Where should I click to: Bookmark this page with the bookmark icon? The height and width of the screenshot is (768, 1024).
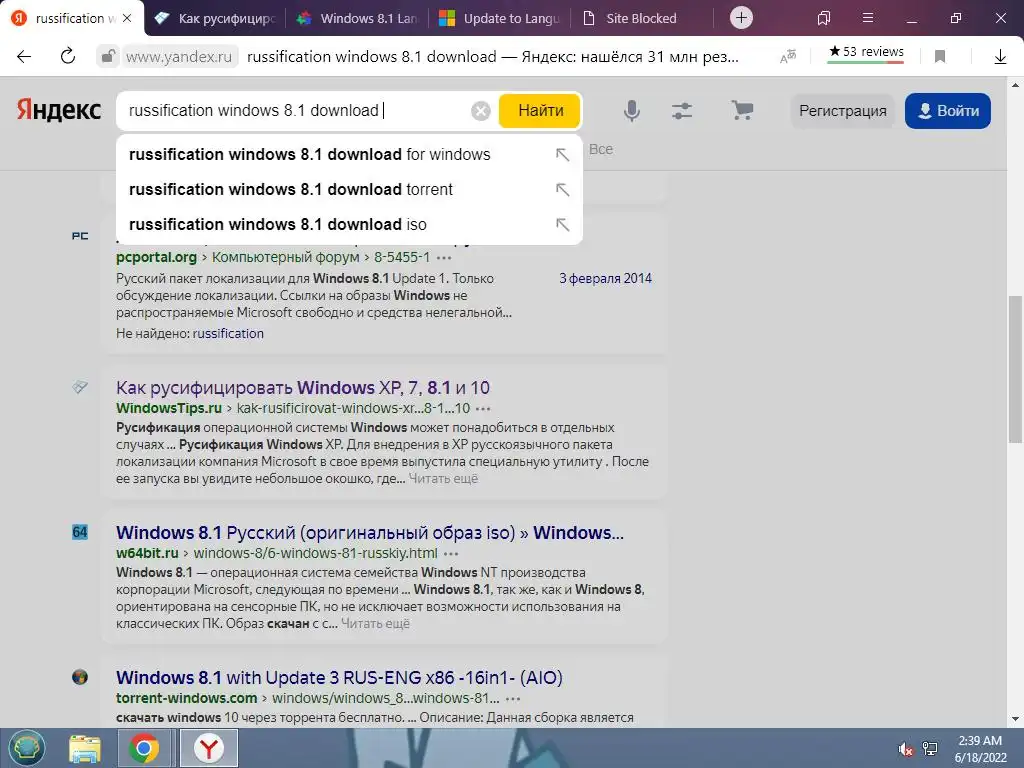[x=940, y=57]
